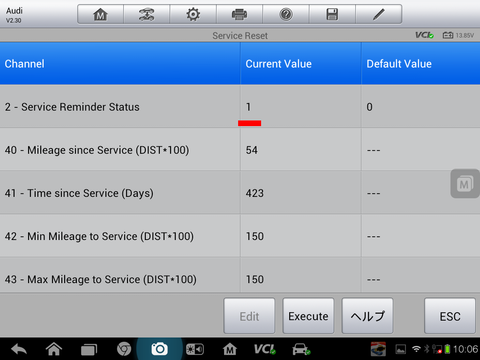Click the Current Value column header

pyautogui.click(x=301, y=63)
